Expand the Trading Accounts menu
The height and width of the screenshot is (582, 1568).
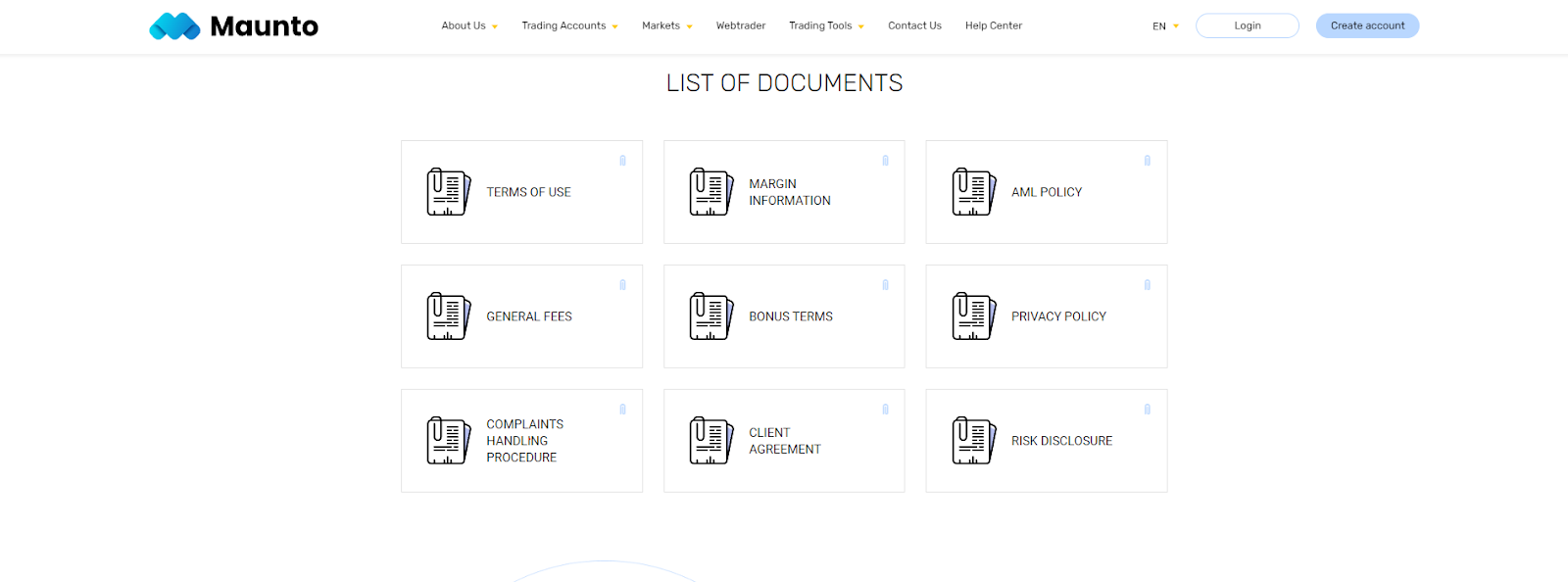pyautogui.click(x=569, y=26)
